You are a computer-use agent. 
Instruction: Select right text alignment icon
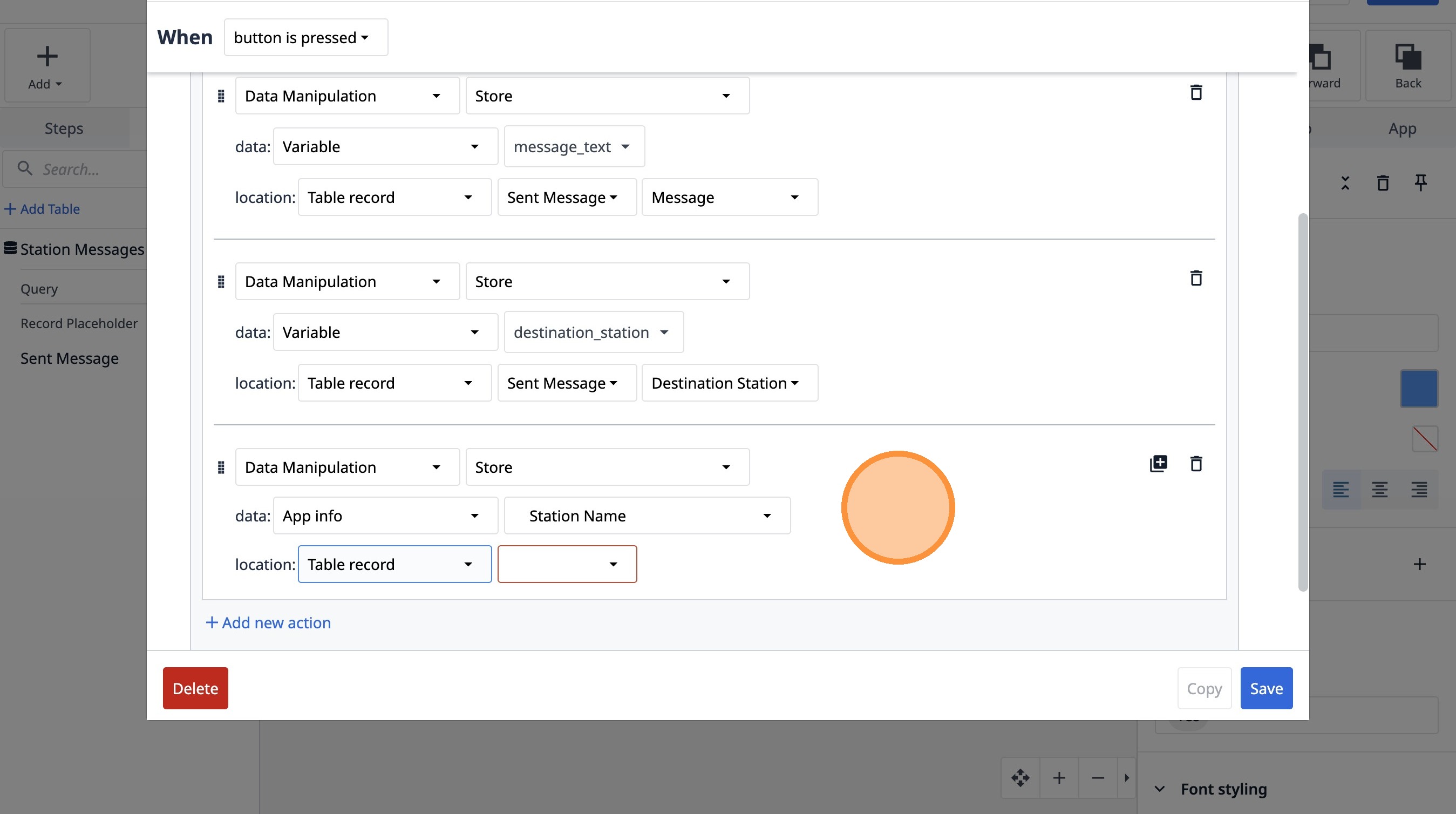(x=1419, y=490)
